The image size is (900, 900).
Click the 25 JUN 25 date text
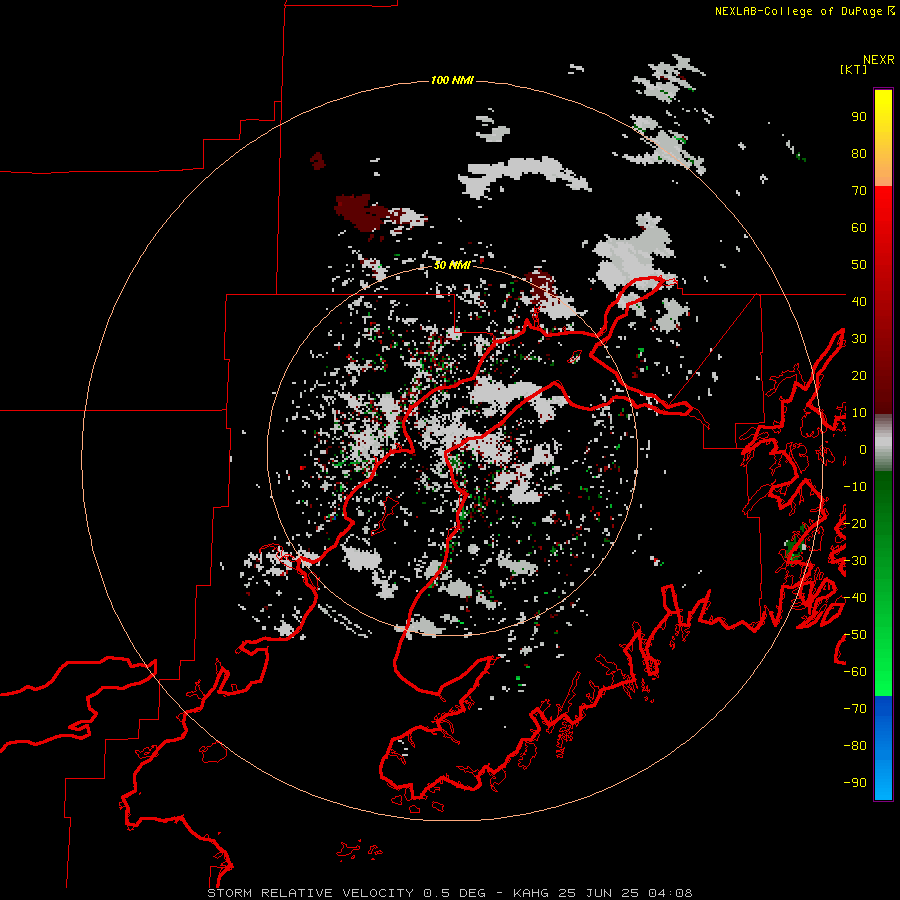pyautogui.click(x=599, y=893)
